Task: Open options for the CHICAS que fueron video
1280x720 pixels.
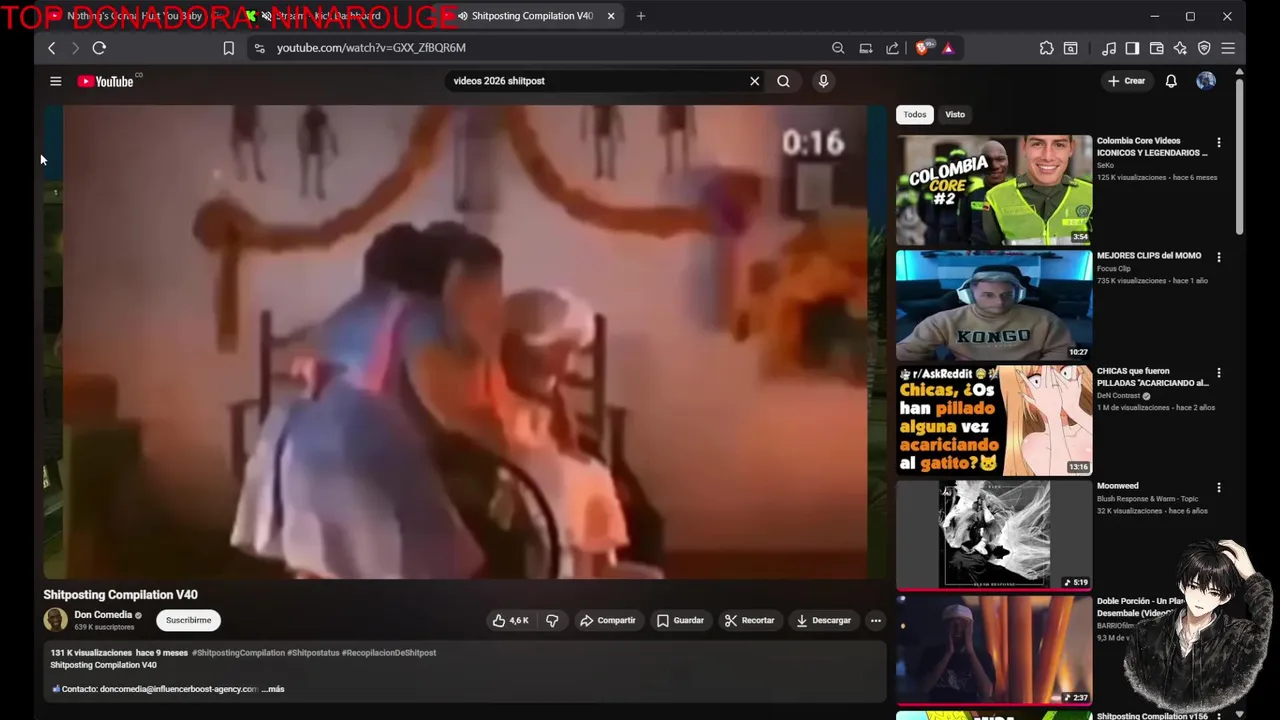Action: click(1218, 373)
